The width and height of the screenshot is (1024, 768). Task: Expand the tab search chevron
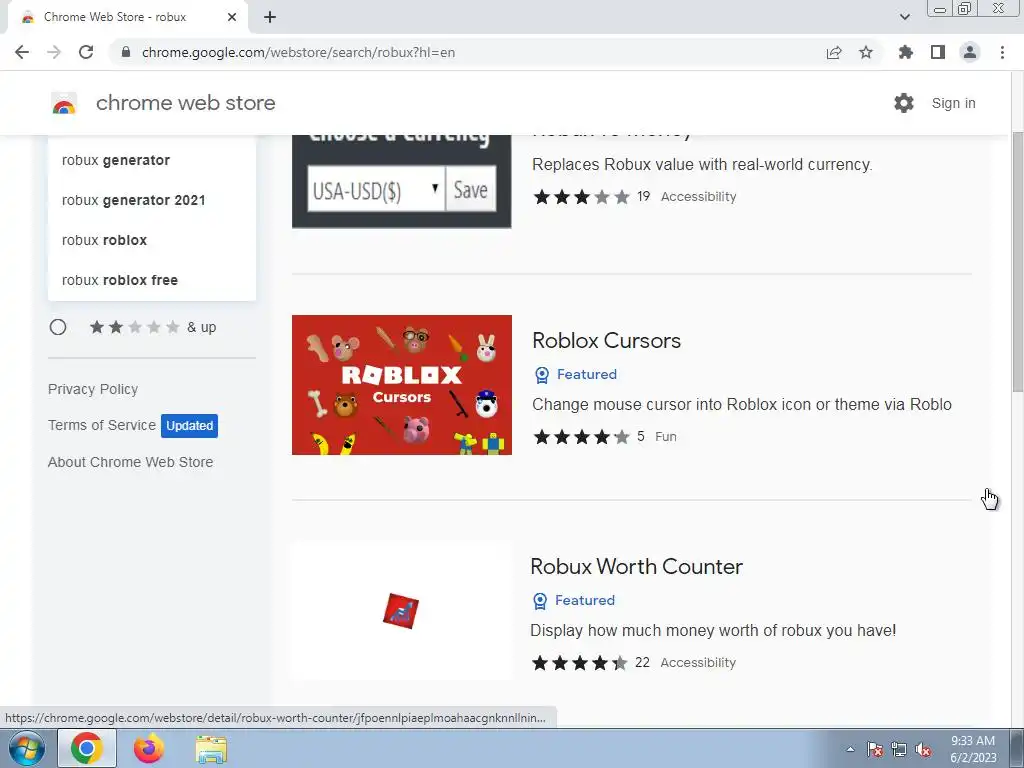[904, 17]
